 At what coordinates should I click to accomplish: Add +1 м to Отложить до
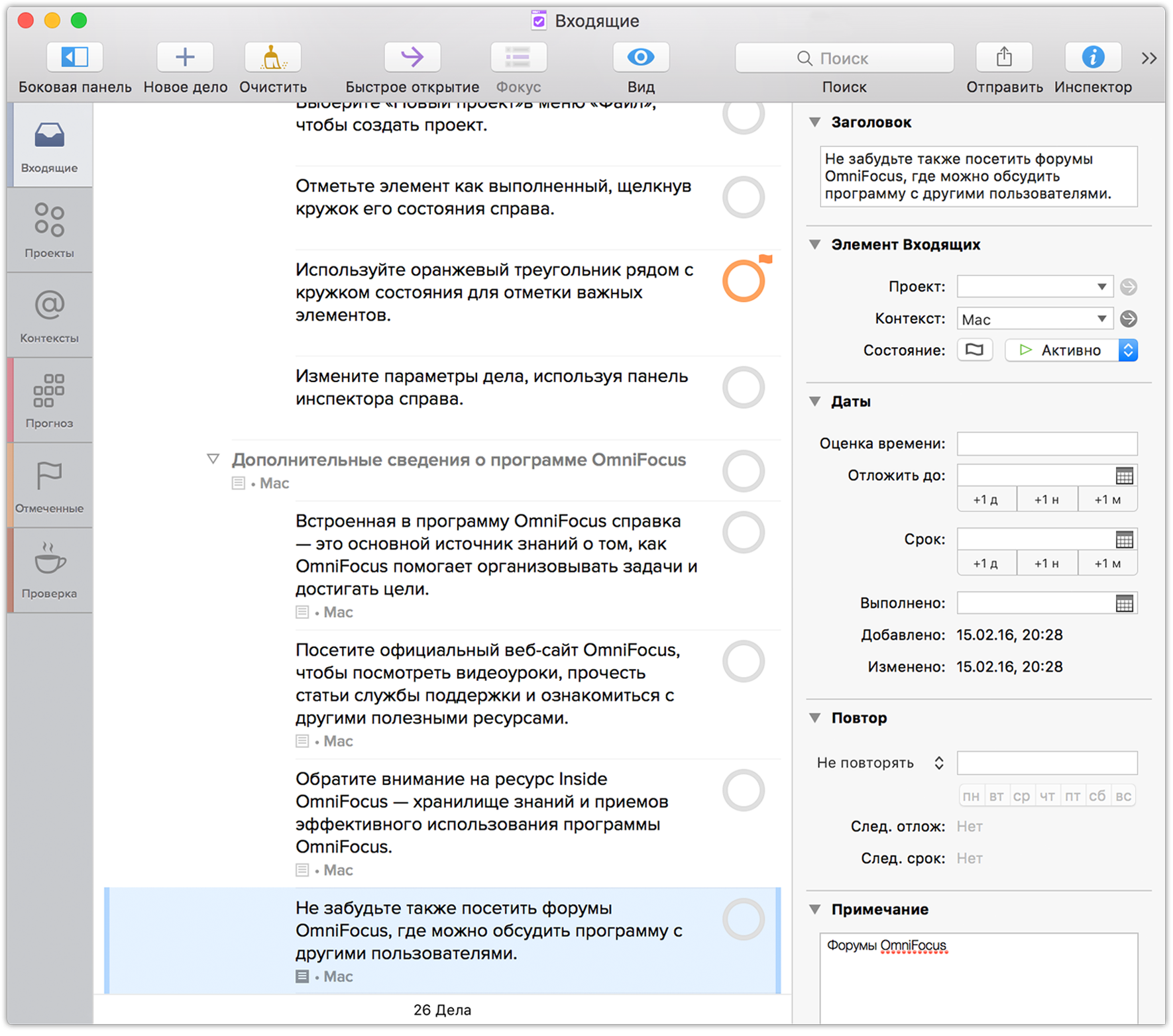coord(1107,500)
